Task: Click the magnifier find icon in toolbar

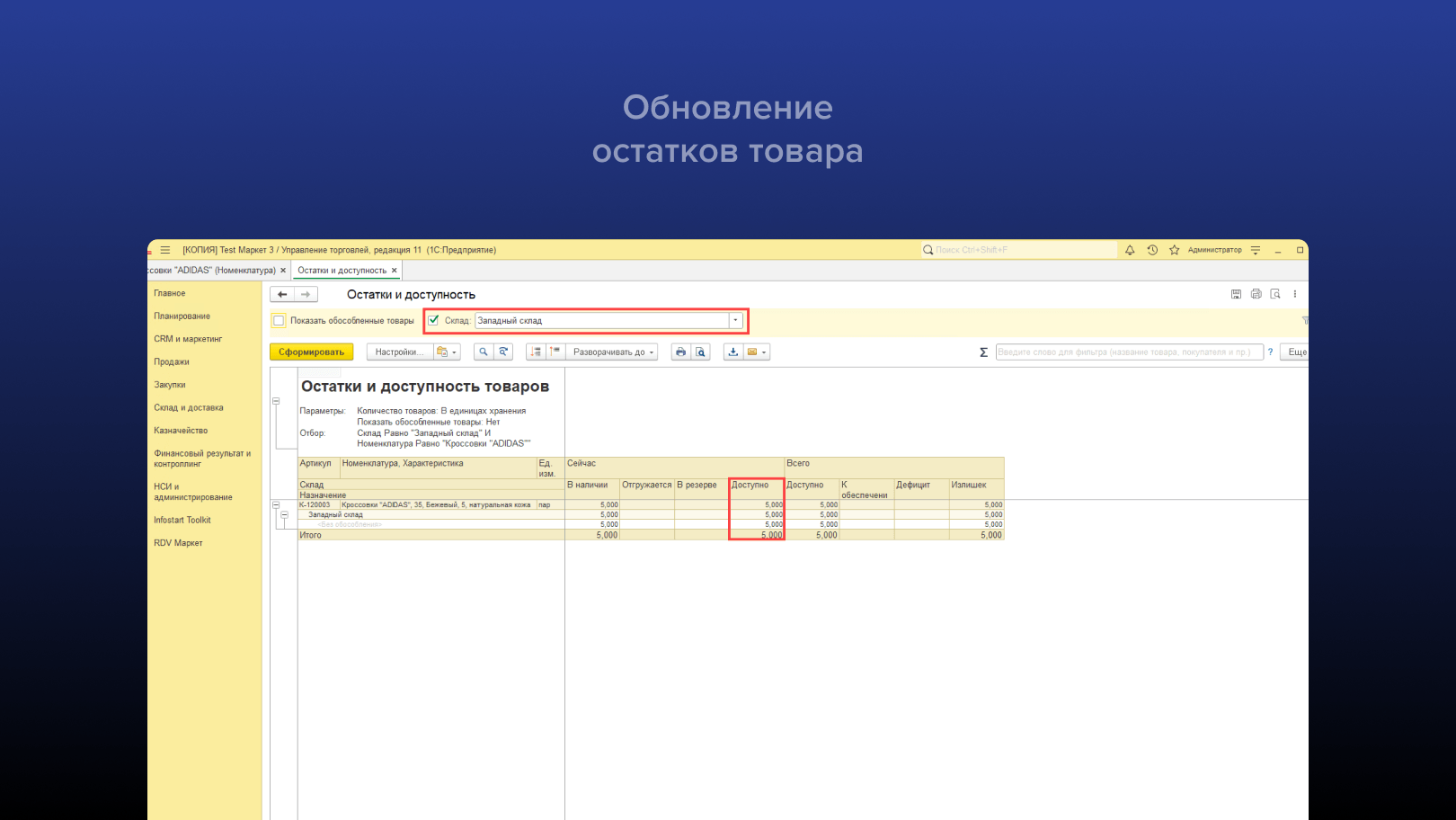Action: [484, 352]
